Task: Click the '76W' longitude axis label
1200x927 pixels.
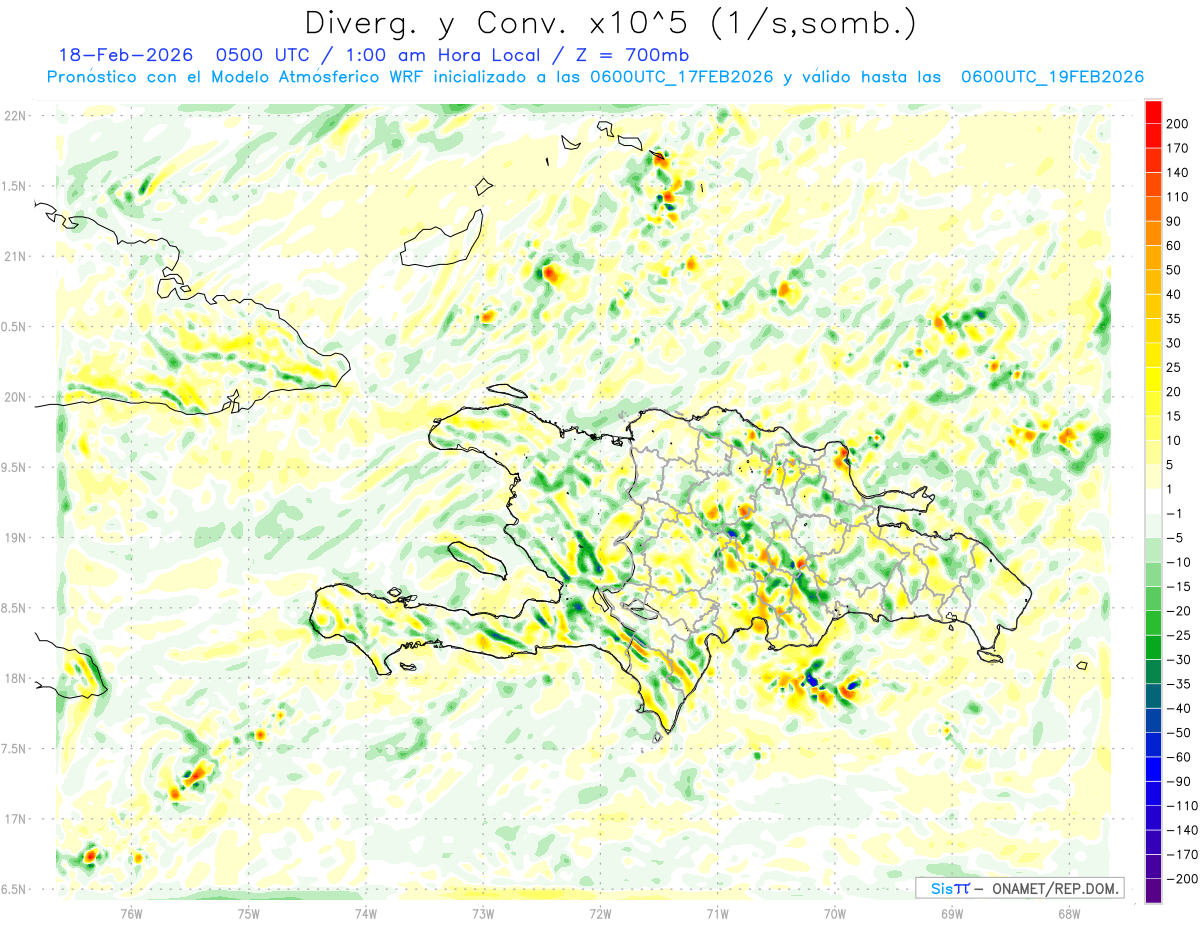Action: [131, 912]
